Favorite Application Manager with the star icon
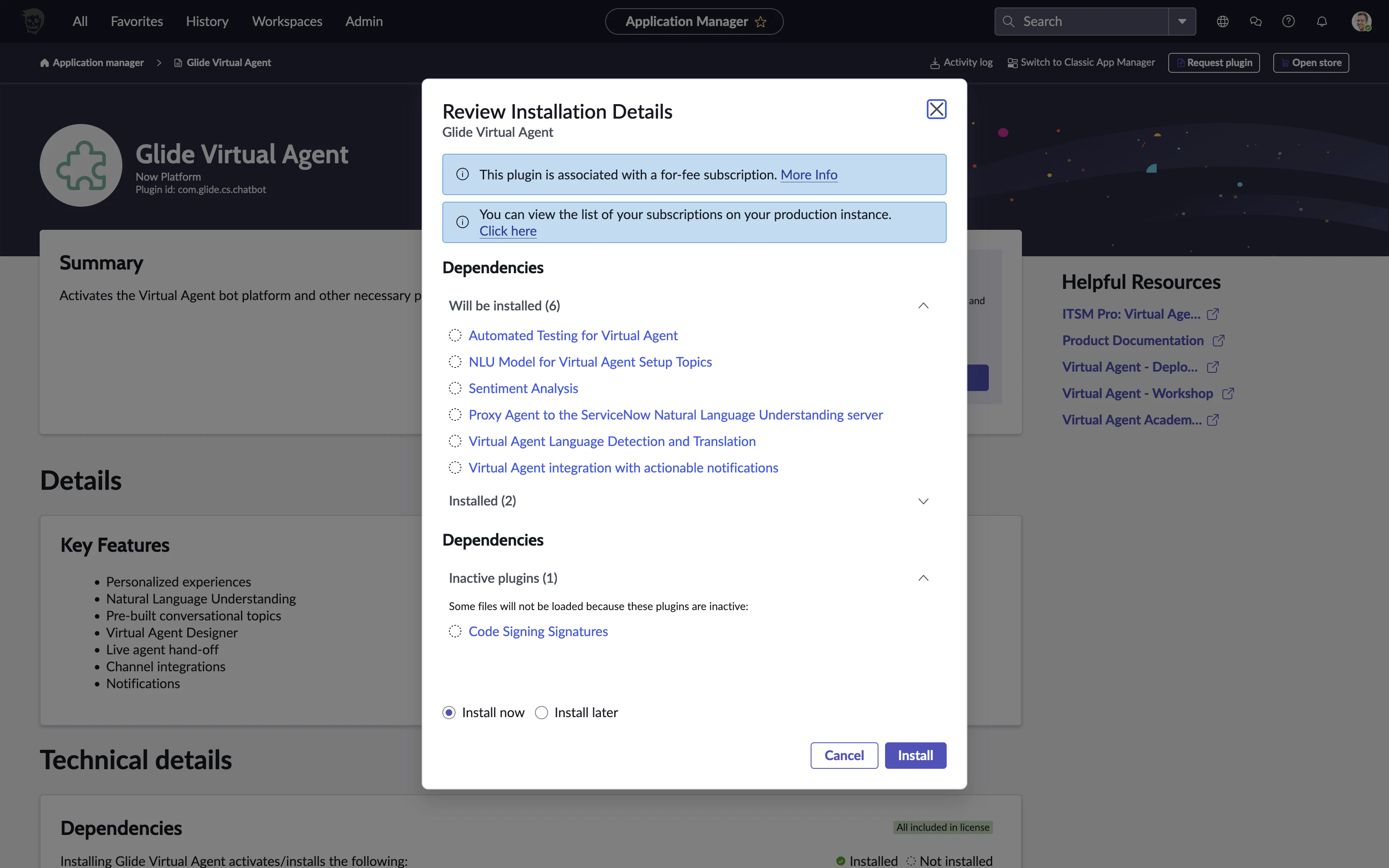This screenshot has height=868, width=1389. [x=761, y=22]
